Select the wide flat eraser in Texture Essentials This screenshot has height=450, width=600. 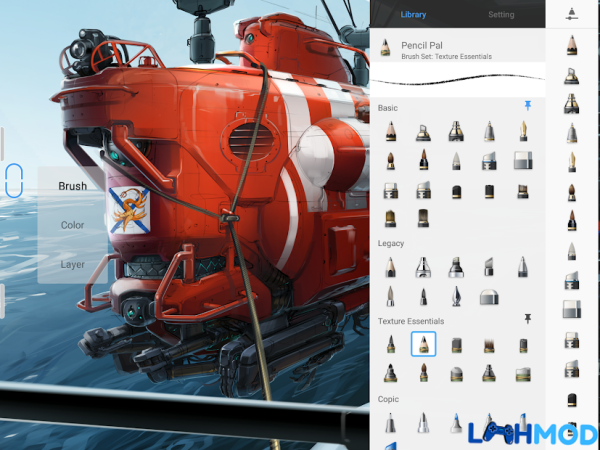point(523,375)
